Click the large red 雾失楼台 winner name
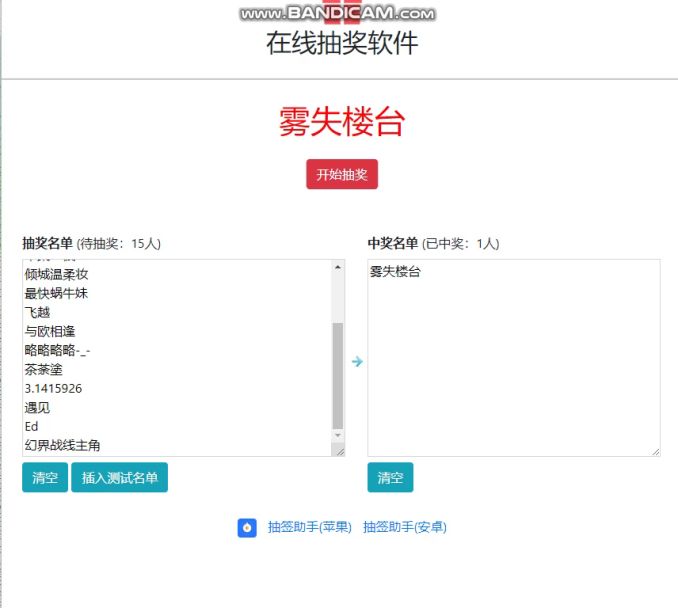Viewport: 678px width, 608px height. coord(341,122)
